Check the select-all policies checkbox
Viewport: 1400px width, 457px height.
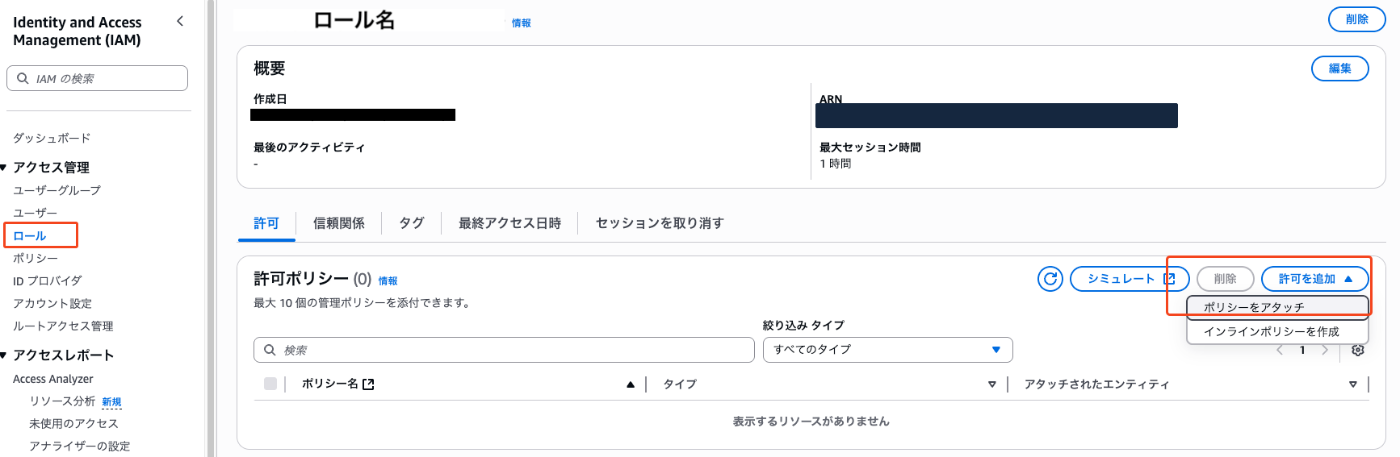(271, 384)
